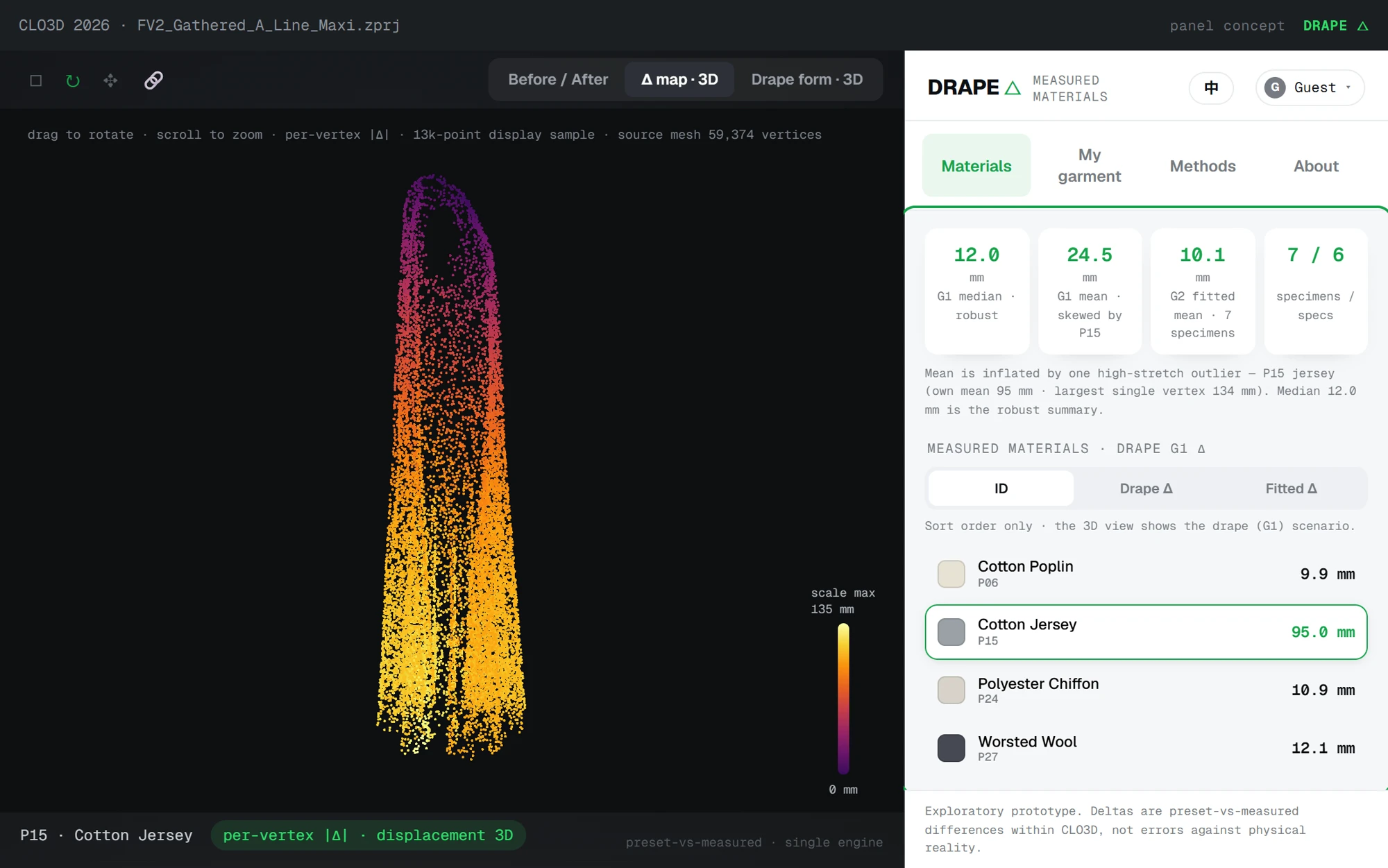Click the 24.5 mm G1 mean card
This screenshot has height=868, width=1388.
1090,291
